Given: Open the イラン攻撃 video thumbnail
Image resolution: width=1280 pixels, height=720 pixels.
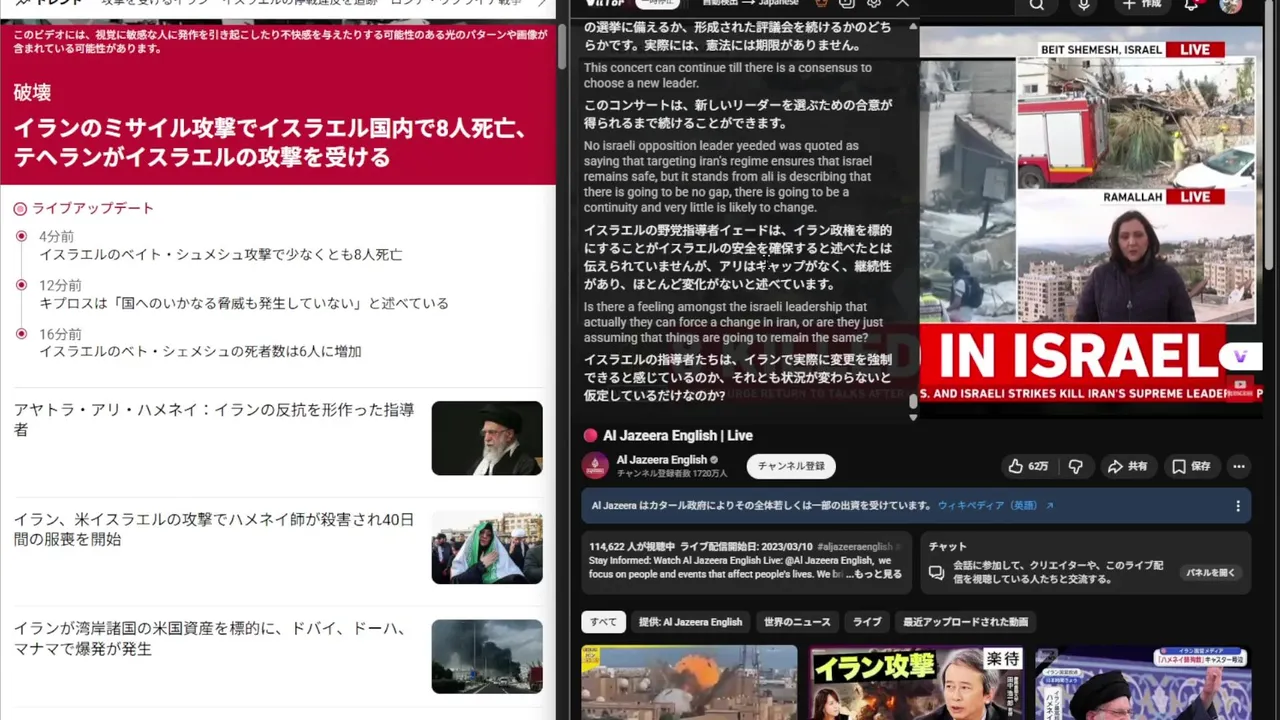Looking at the screenshot, I should click(x=916, y=683).
